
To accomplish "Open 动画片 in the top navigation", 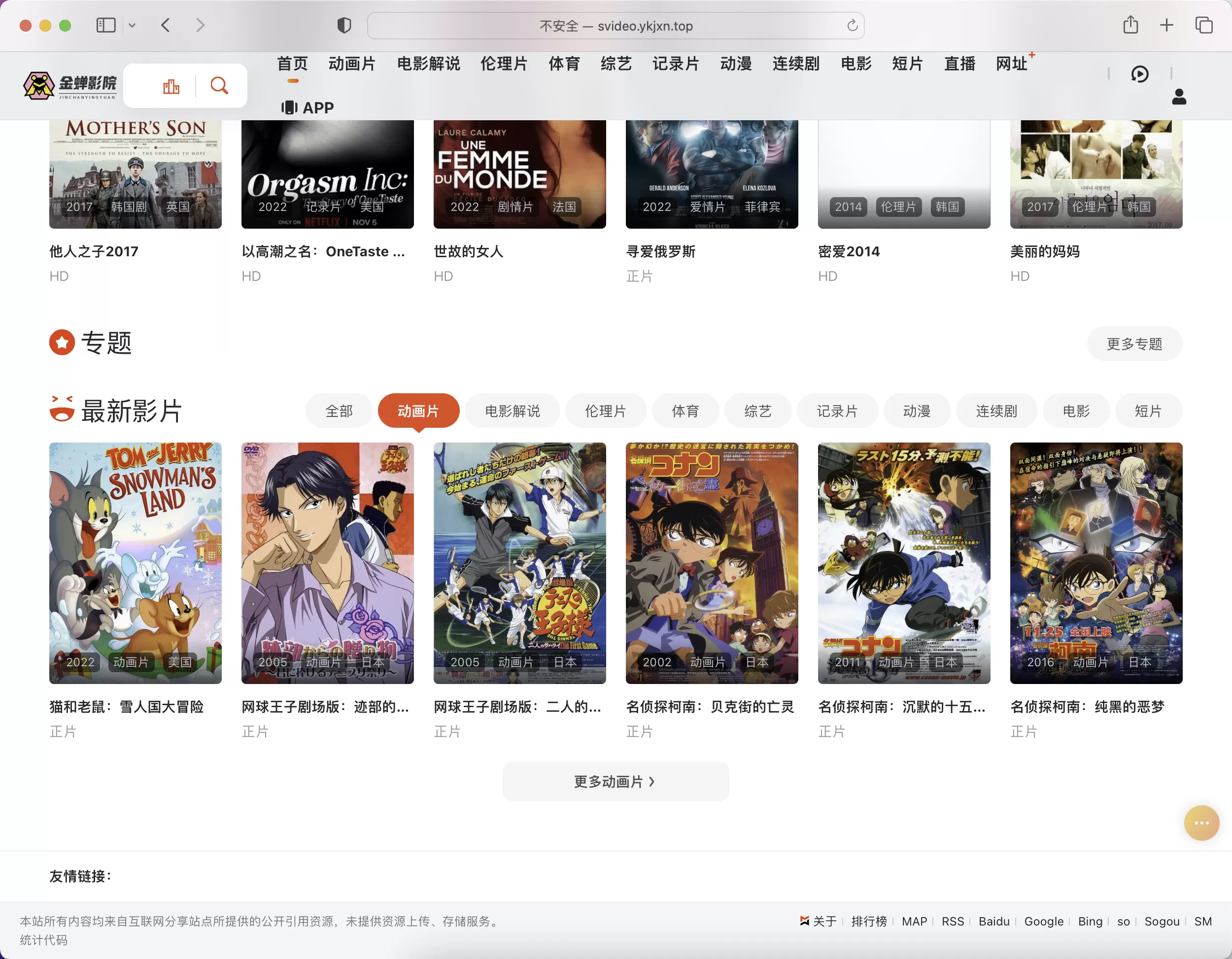I will click(x=352, y=64).
